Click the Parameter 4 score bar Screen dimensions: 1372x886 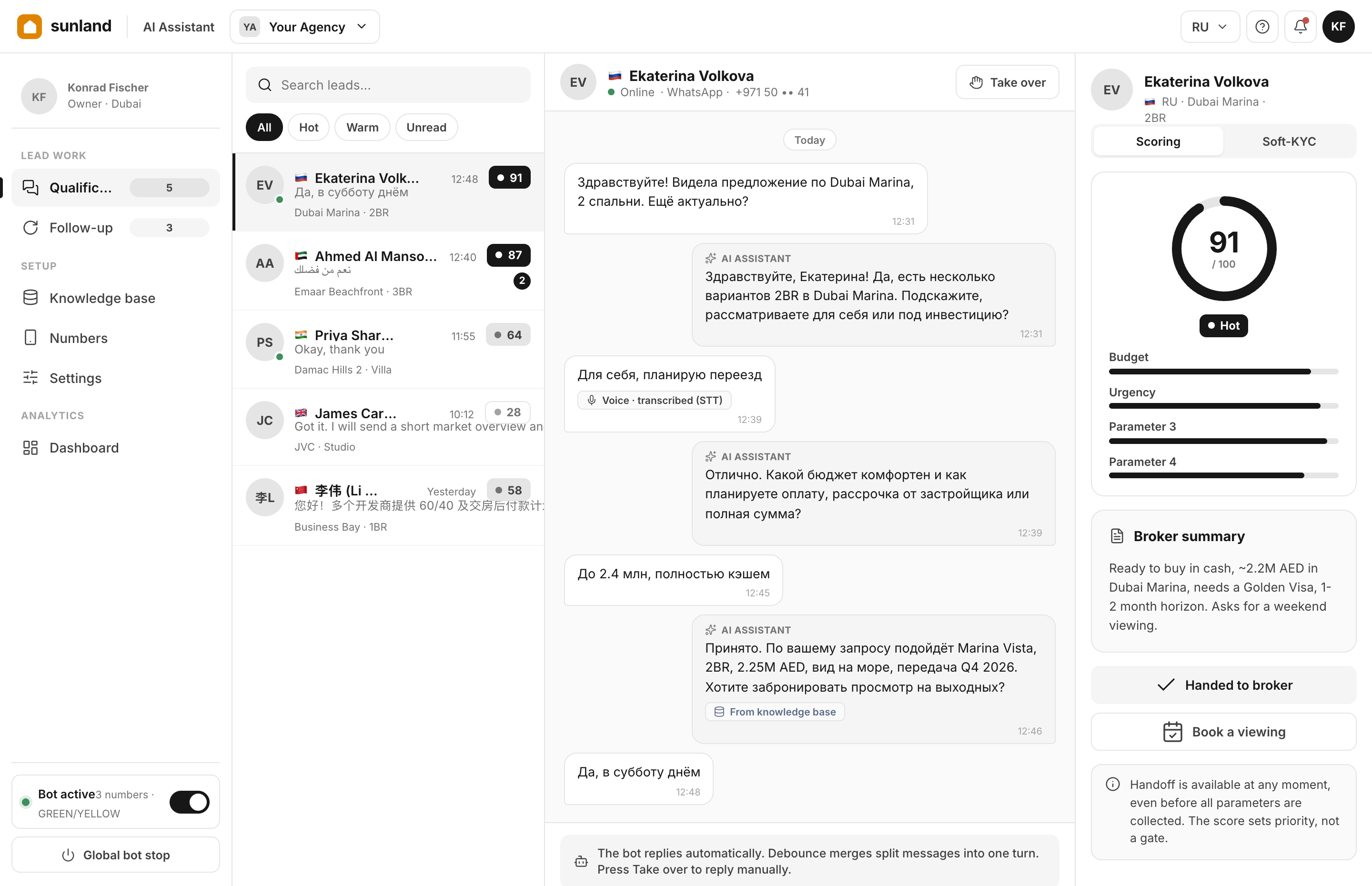point(1223,476)
